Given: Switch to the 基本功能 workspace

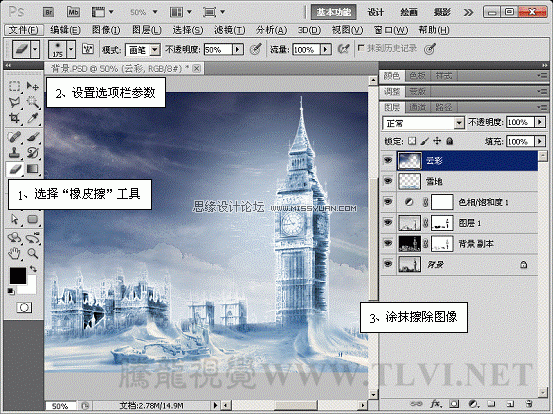Looking at the screenshot, I should (334, 12).
